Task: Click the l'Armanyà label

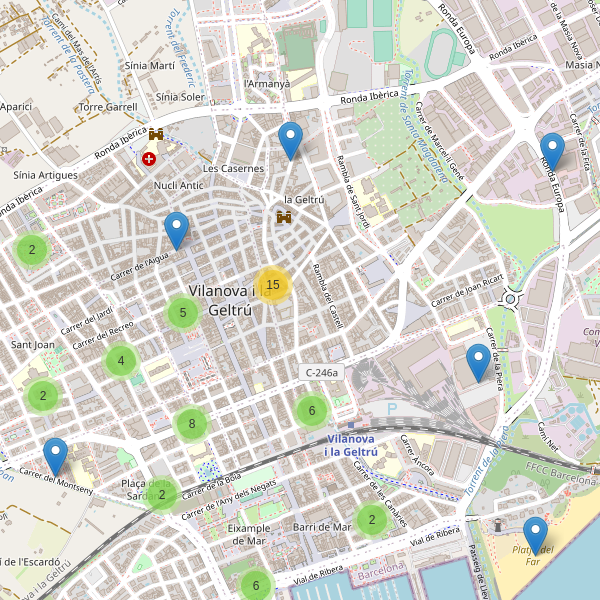Action: click(x=267, y=83)
